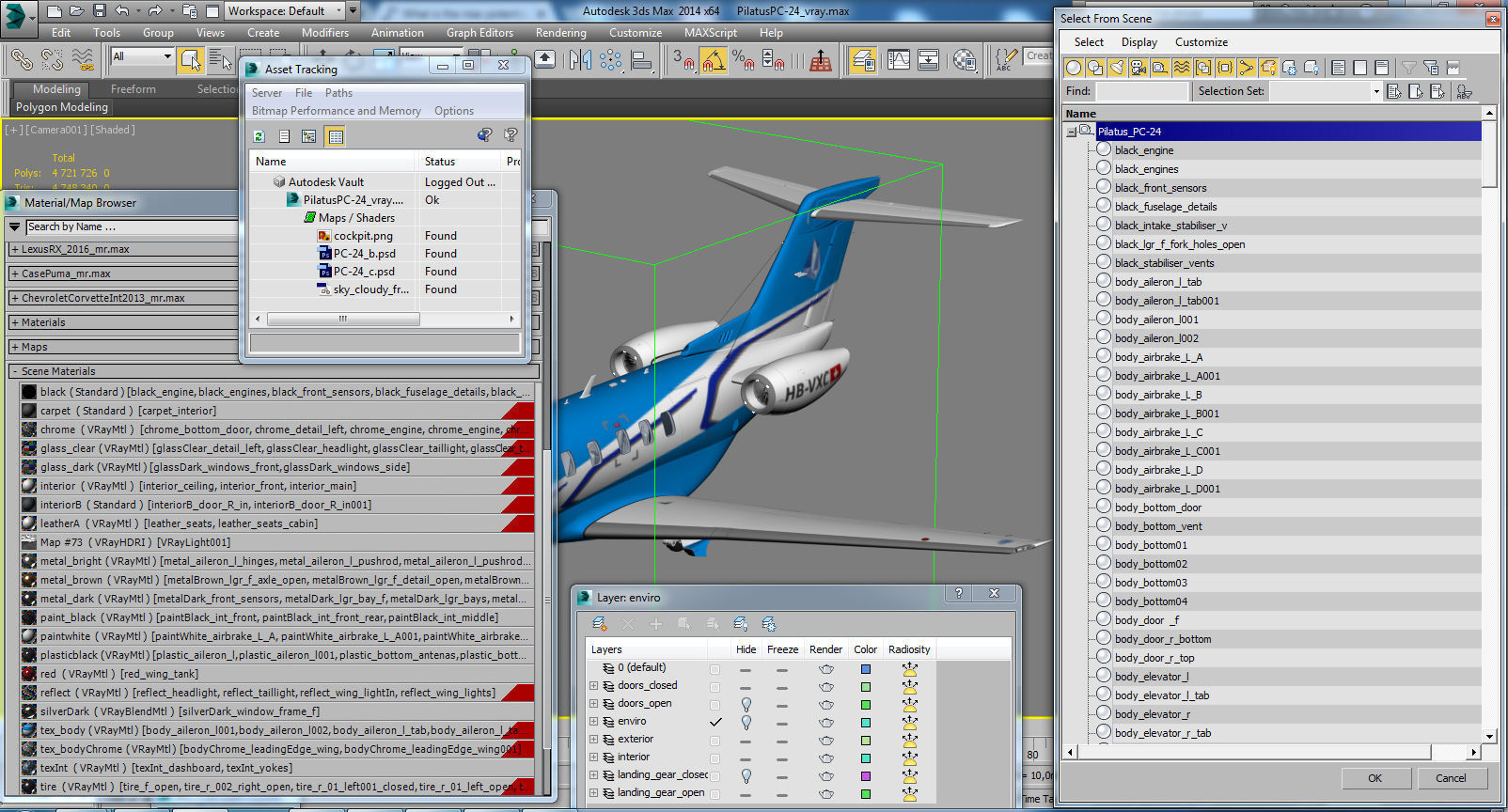1508x812 pixels.
Task: Open the Graph Editors menu
Action: click(x=479, y=33)
